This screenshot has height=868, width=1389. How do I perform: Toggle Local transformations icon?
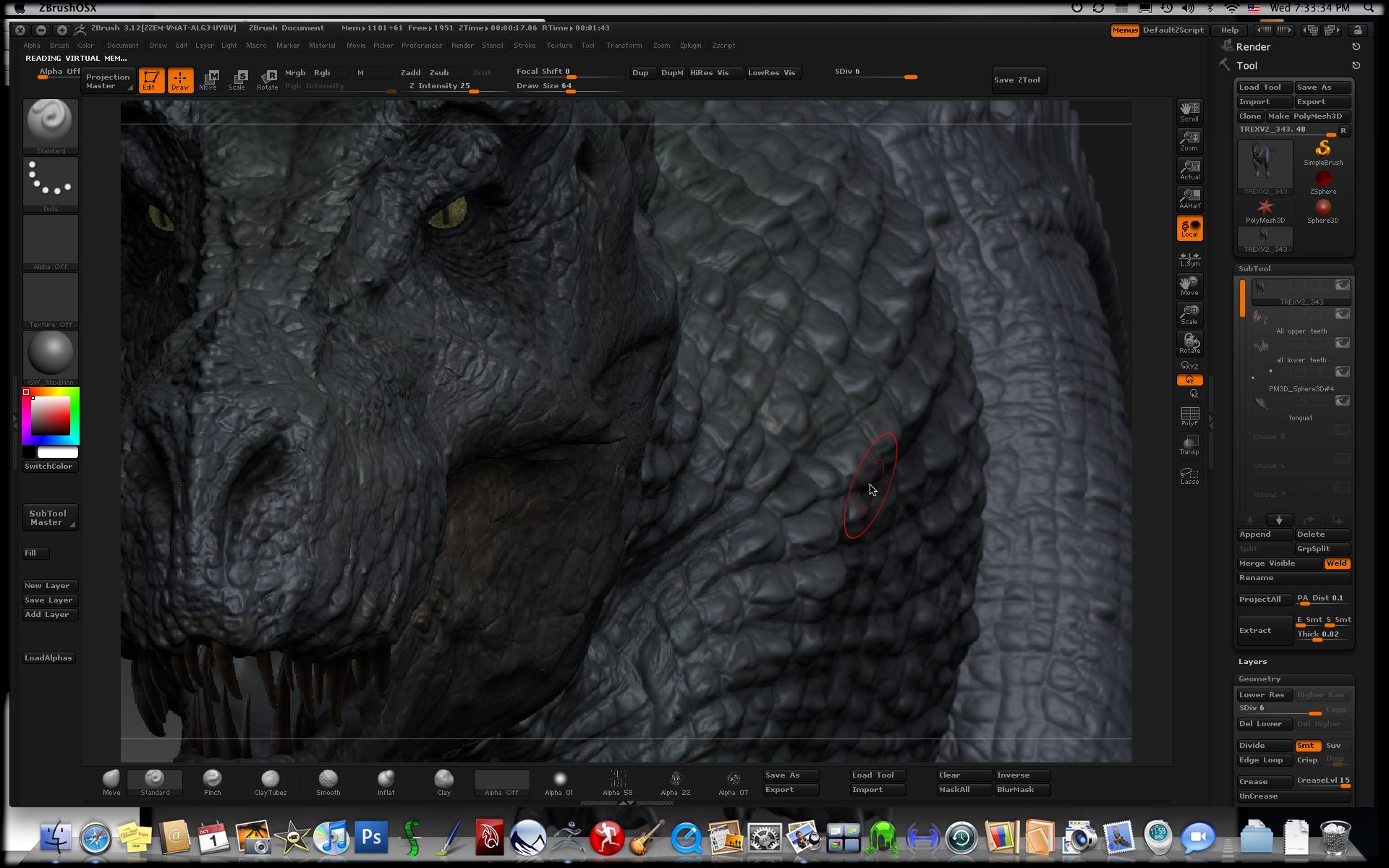1189,227
